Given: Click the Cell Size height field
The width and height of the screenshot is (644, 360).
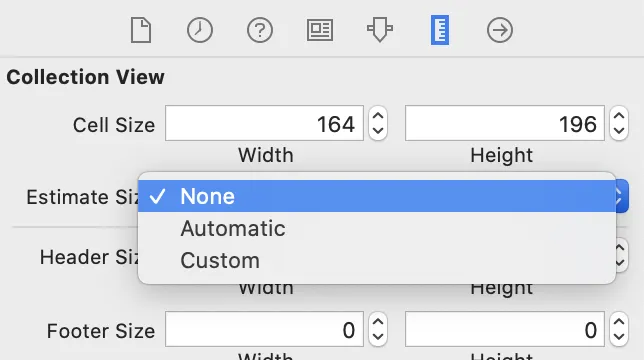Looking at the screenshot, I should point(505,123).
